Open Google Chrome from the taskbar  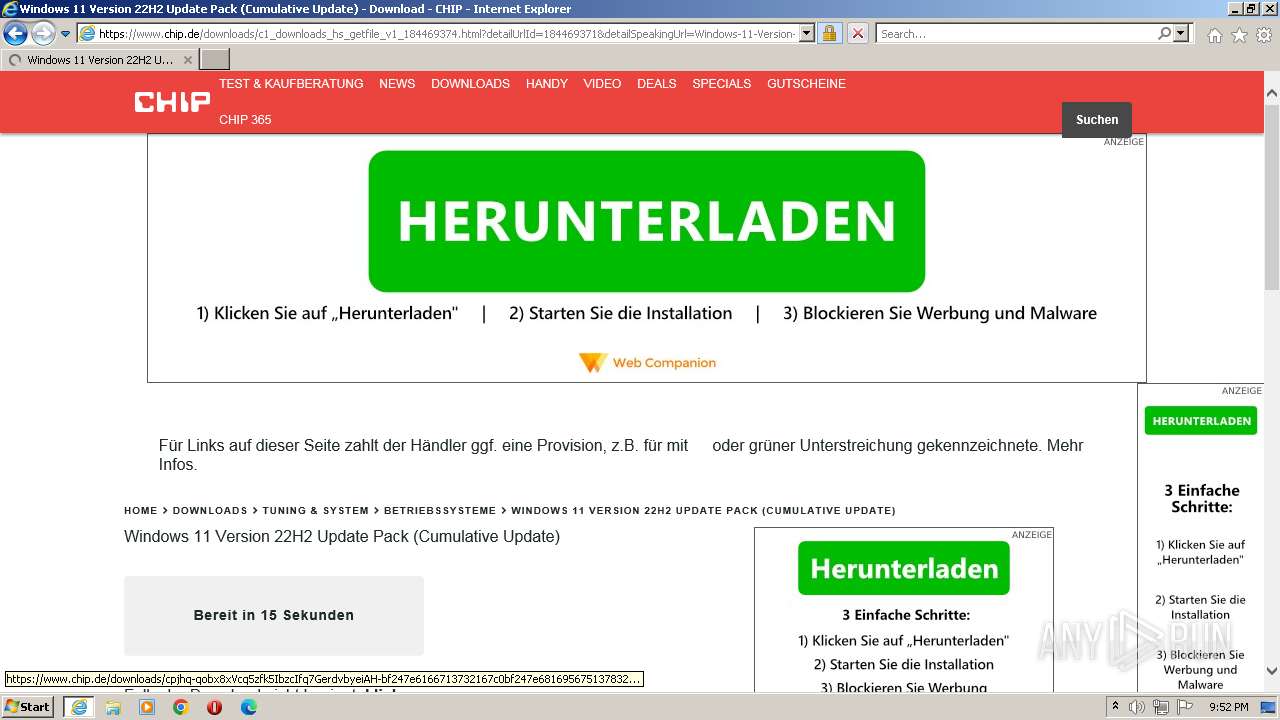pos(181,707)
